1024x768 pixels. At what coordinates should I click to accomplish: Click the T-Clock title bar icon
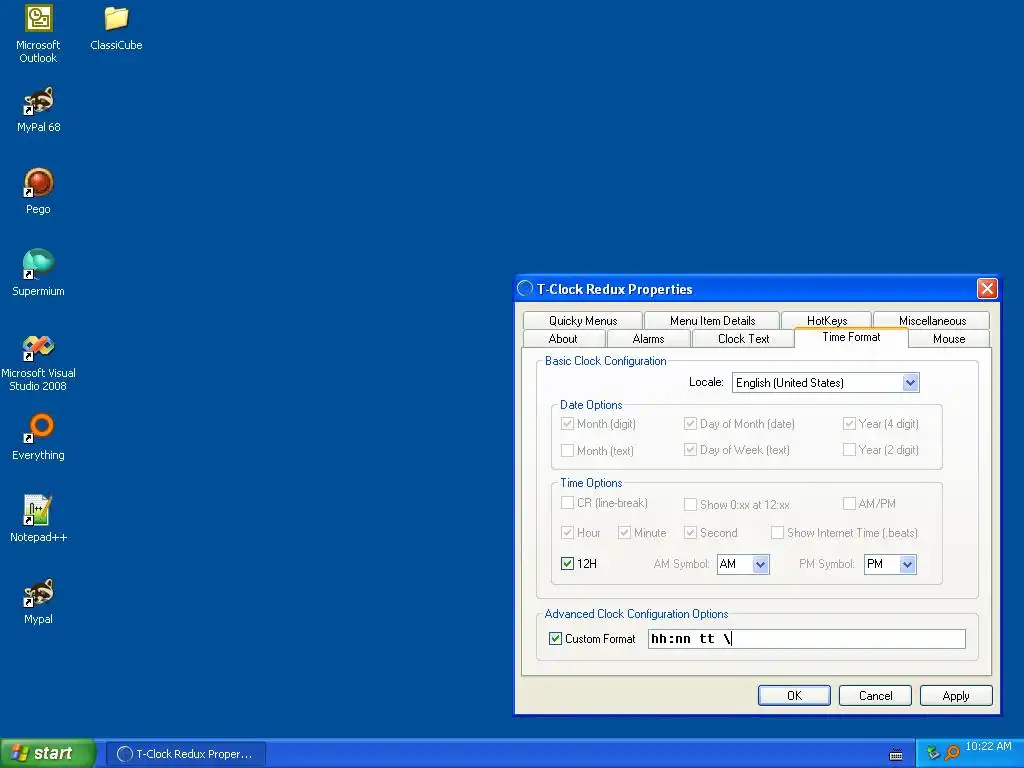(x=525, y=289)
